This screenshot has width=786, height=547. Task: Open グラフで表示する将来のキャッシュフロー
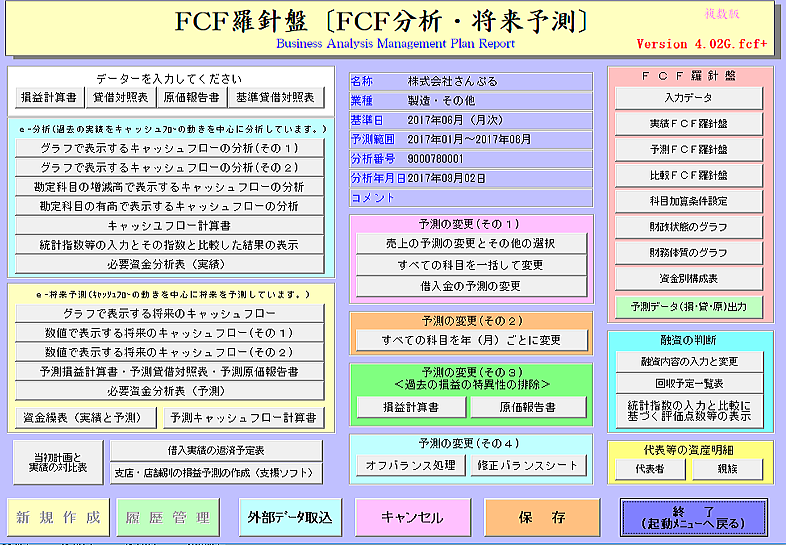tap(169, 313)
